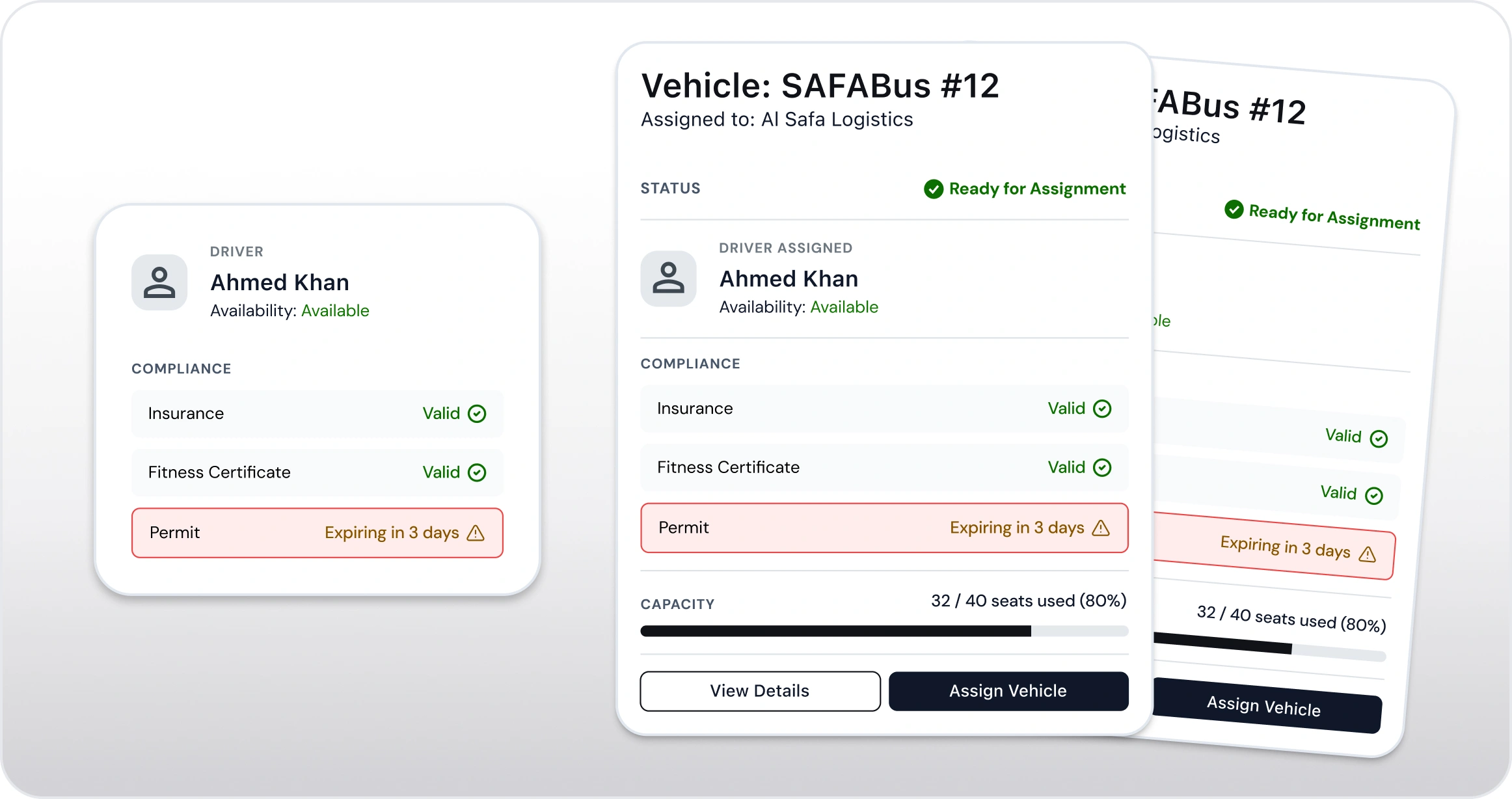Click the driver avatar icon in left card

[159, 282]
